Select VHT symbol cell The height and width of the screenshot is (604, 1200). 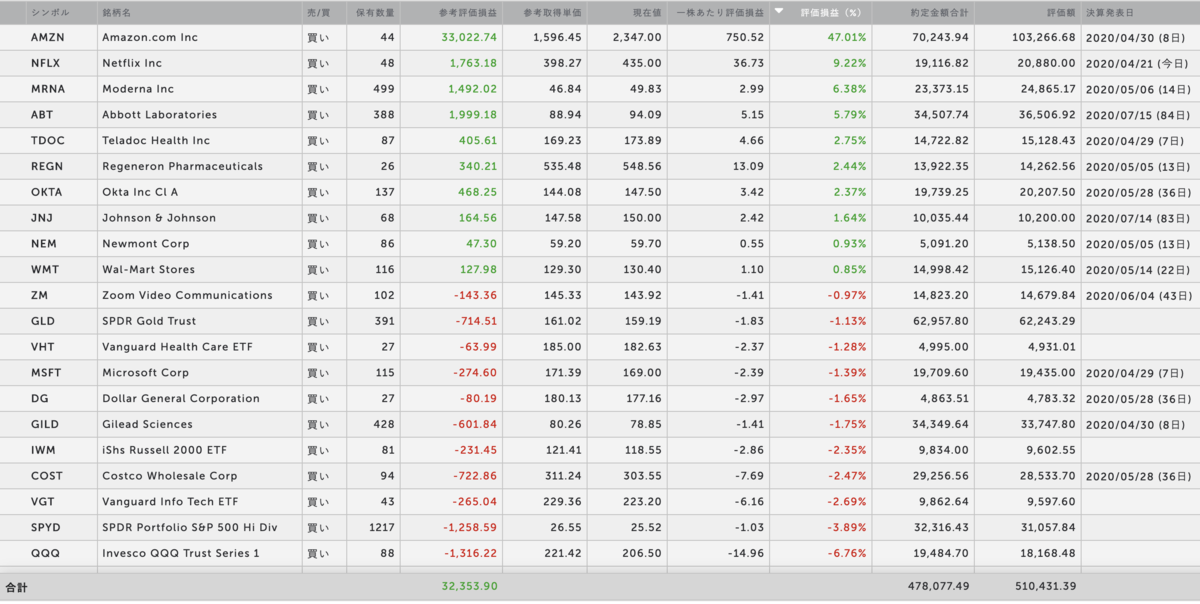point(42,347)
